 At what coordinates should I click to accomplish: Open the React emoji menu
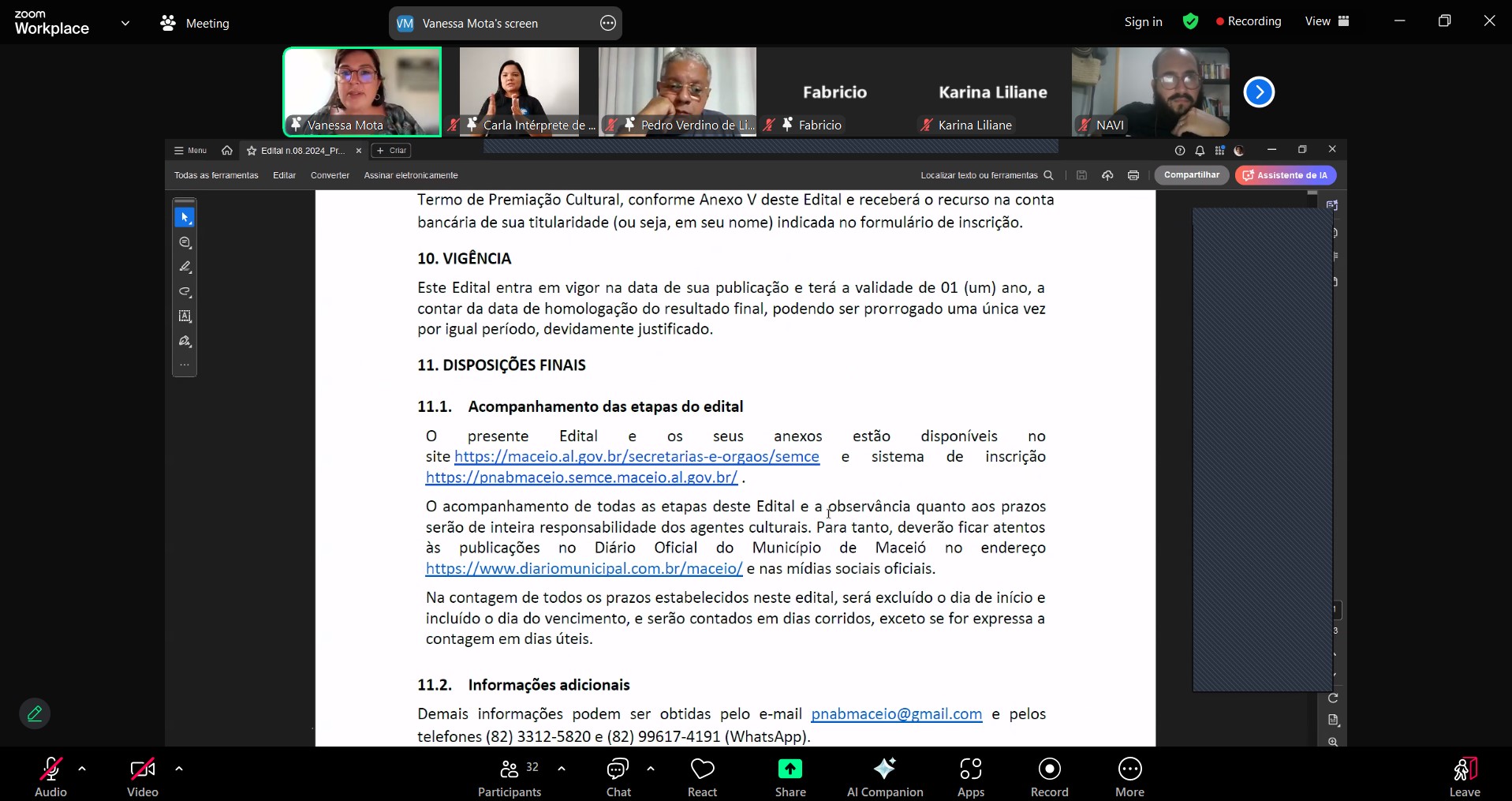[x=702, y=777]
